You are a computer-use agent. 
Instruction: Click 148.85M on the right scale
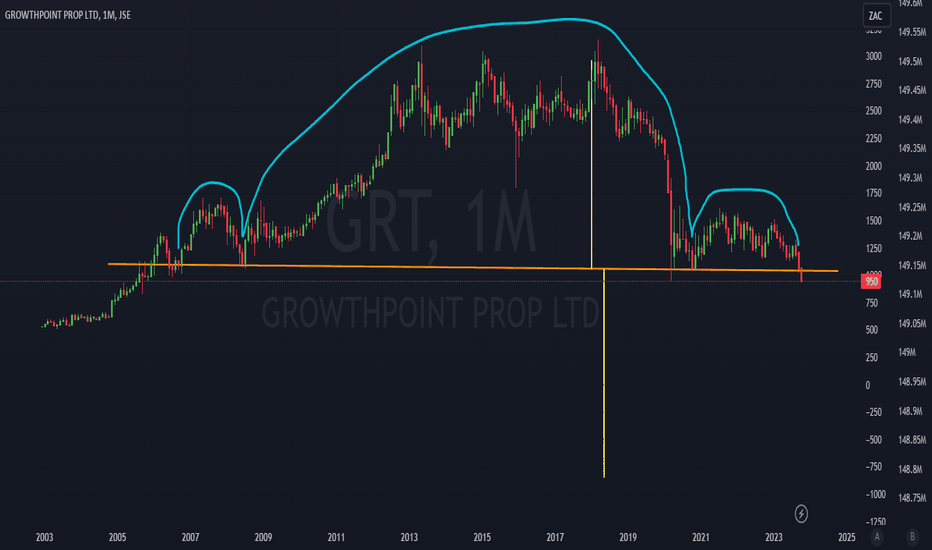point(912,440)
